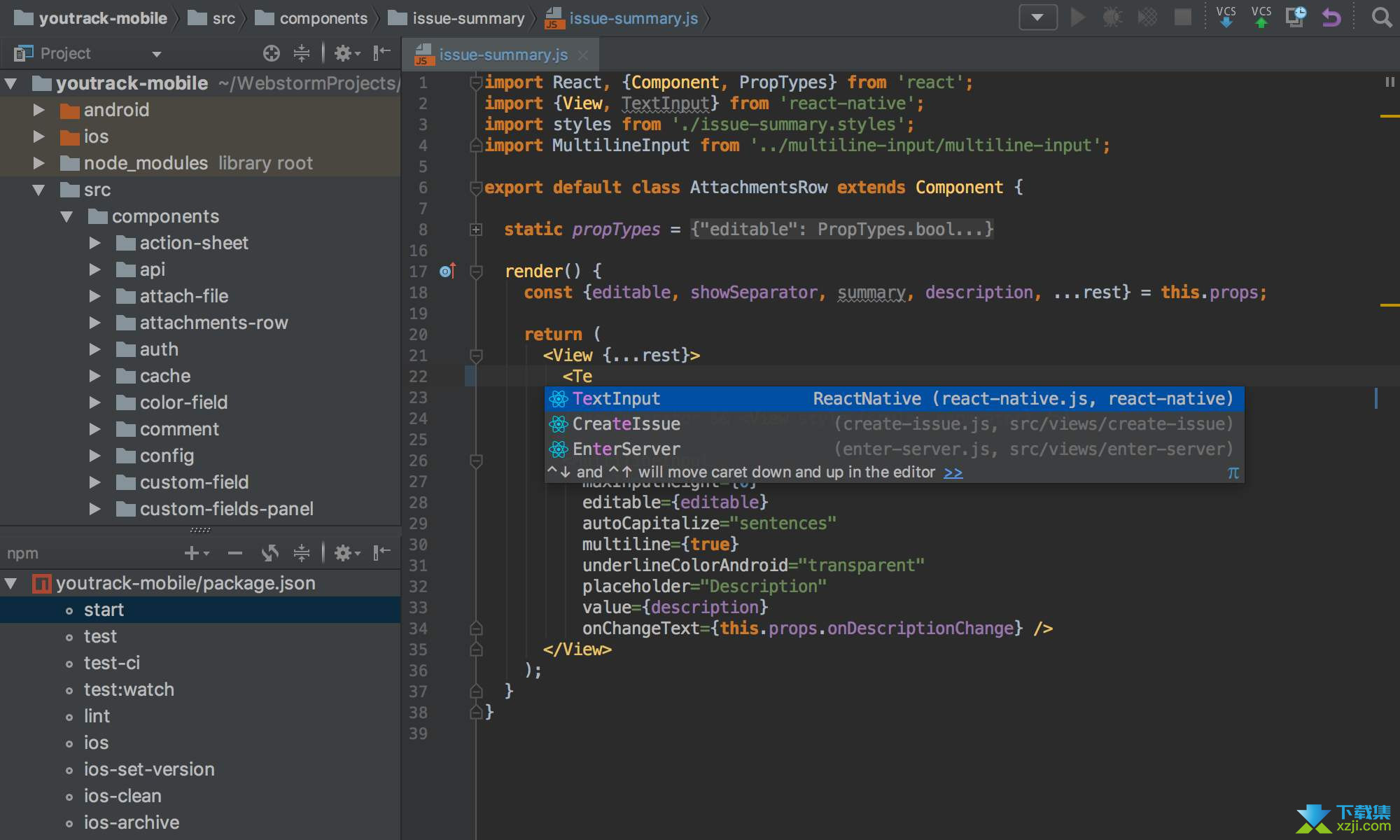1400x840 pixels.
Task: Open Search Everywhere magnifier
Action: pos(1381,17)
